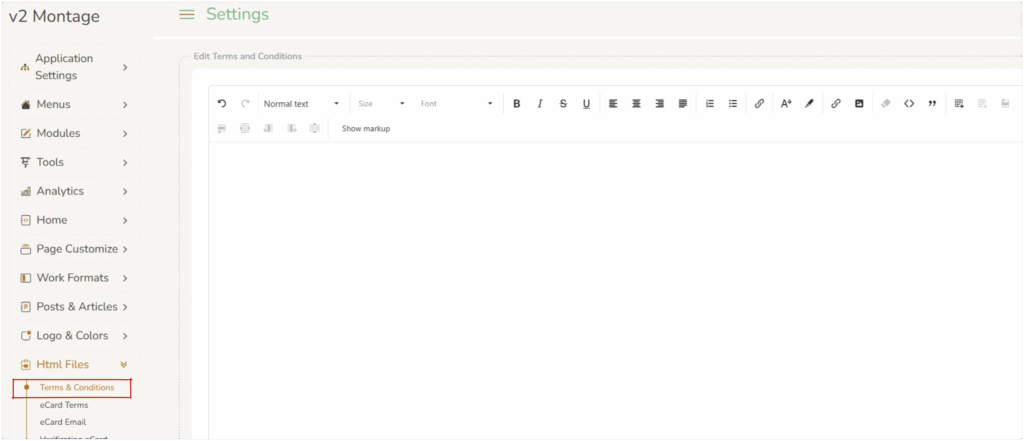Toggle underline formatting
The width and height of the screenshot is (1024, 441).
coord(586,103)
